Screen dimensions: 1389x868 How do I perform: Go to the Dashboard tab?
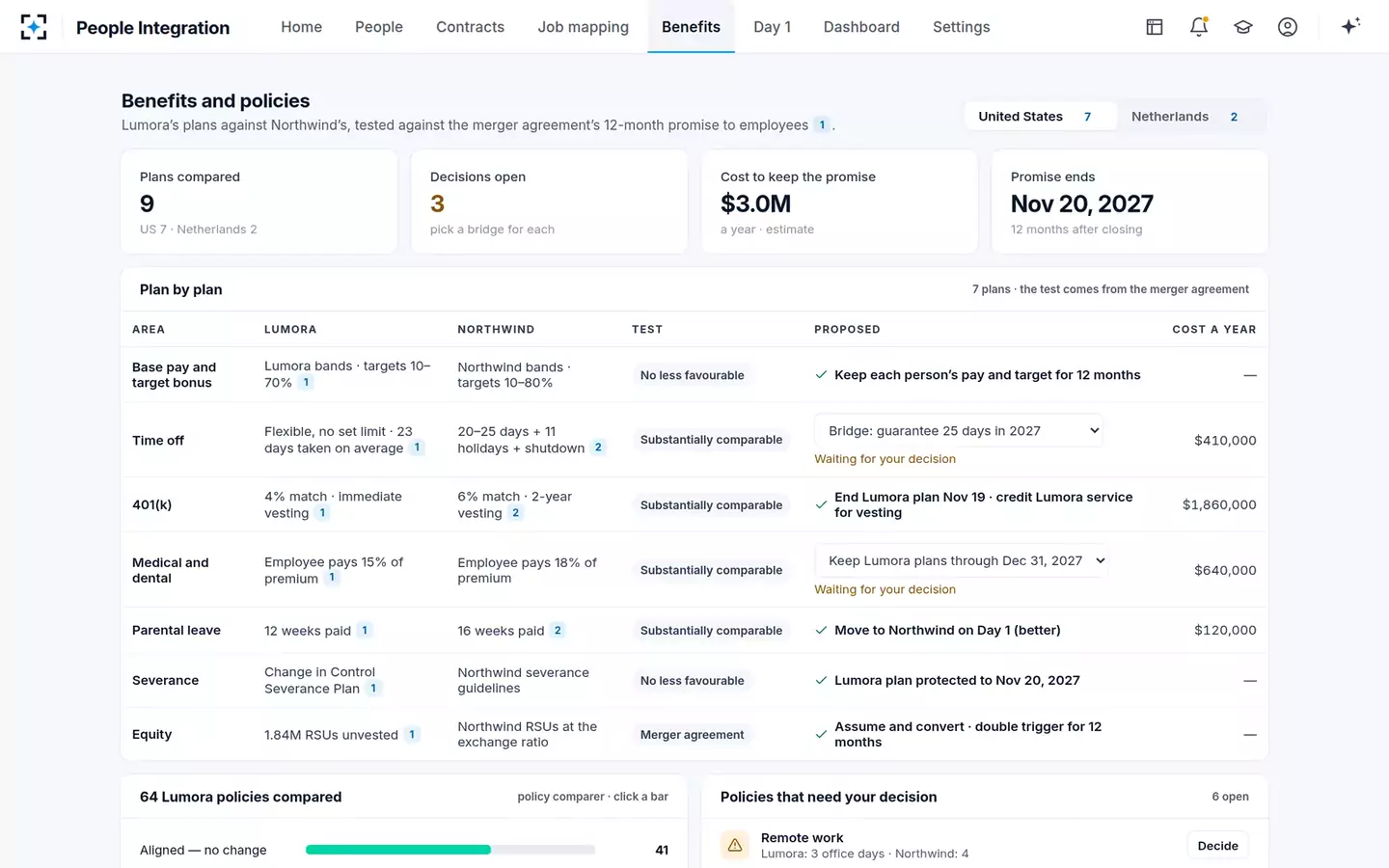click(861, 27)
